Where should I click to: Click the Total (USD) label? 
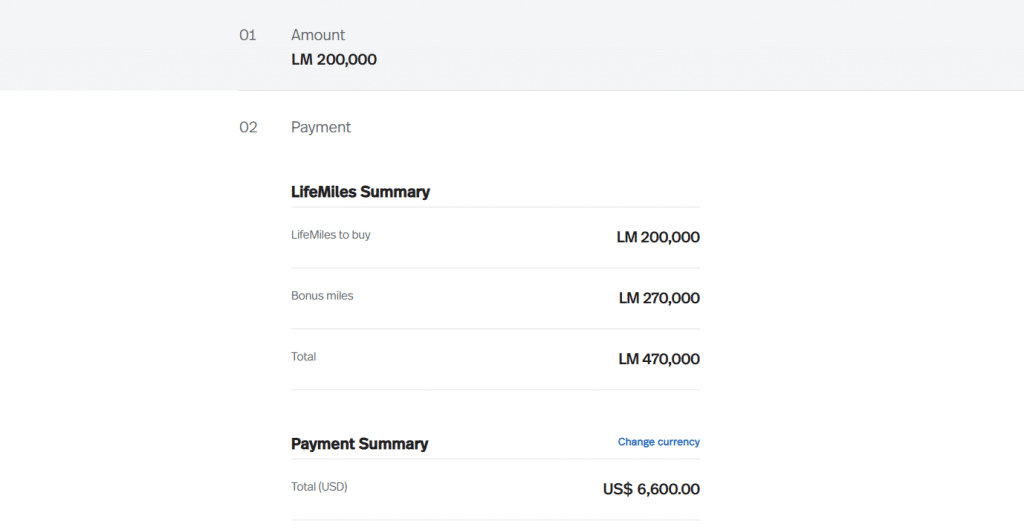tap(319, 487)
